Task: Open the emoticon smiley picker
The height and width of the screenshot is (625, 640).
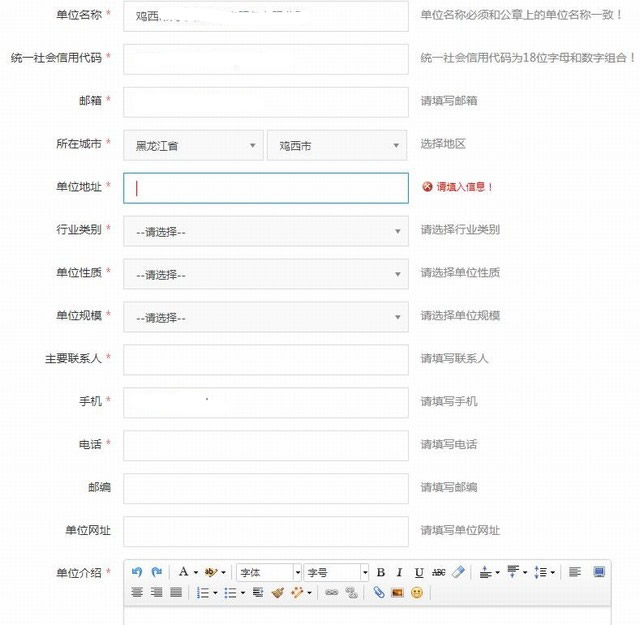Action: pyautogui.click(x=416, y=592)
